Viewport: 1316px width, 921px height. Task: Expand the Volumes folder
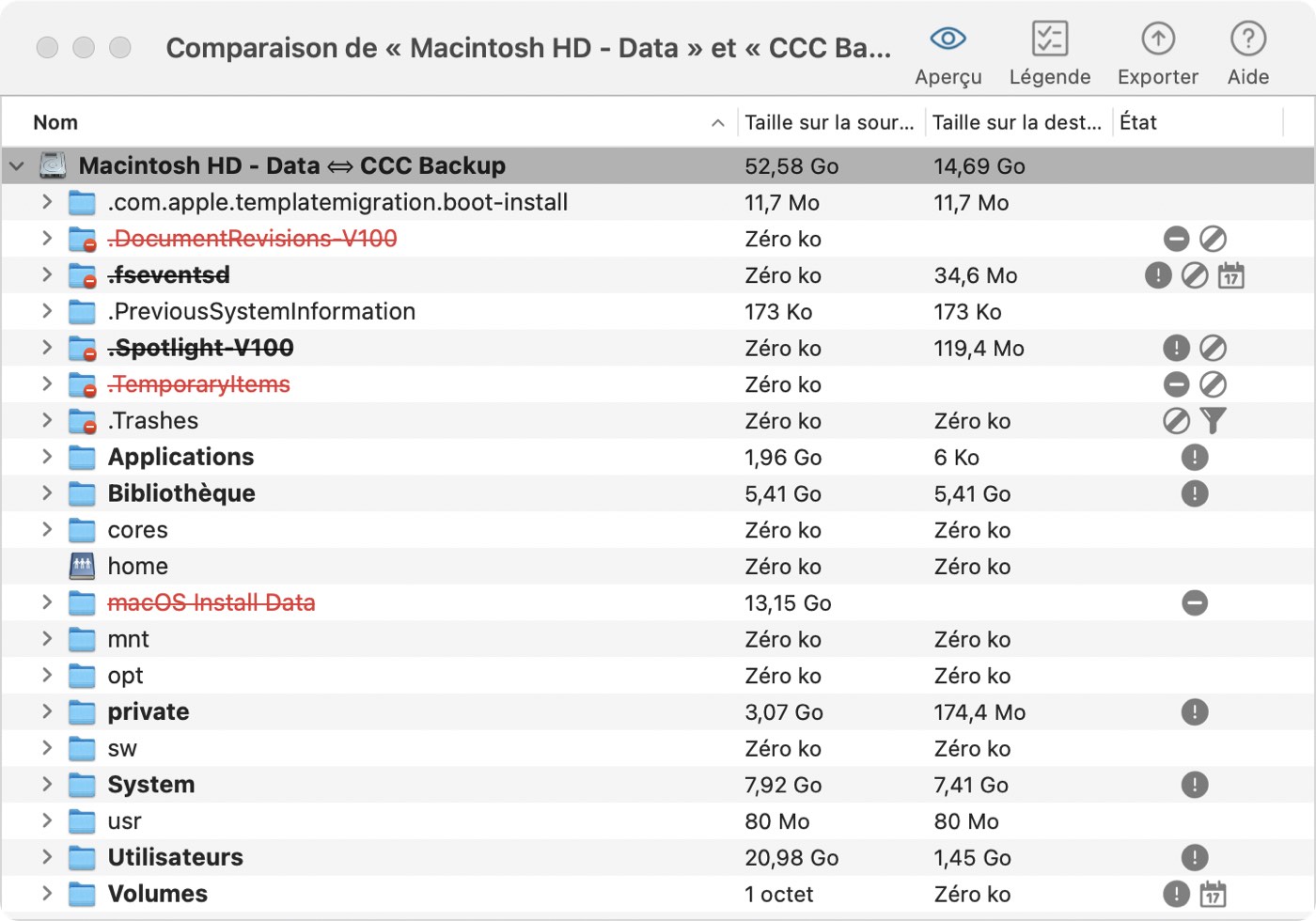[x=46, y=894]
